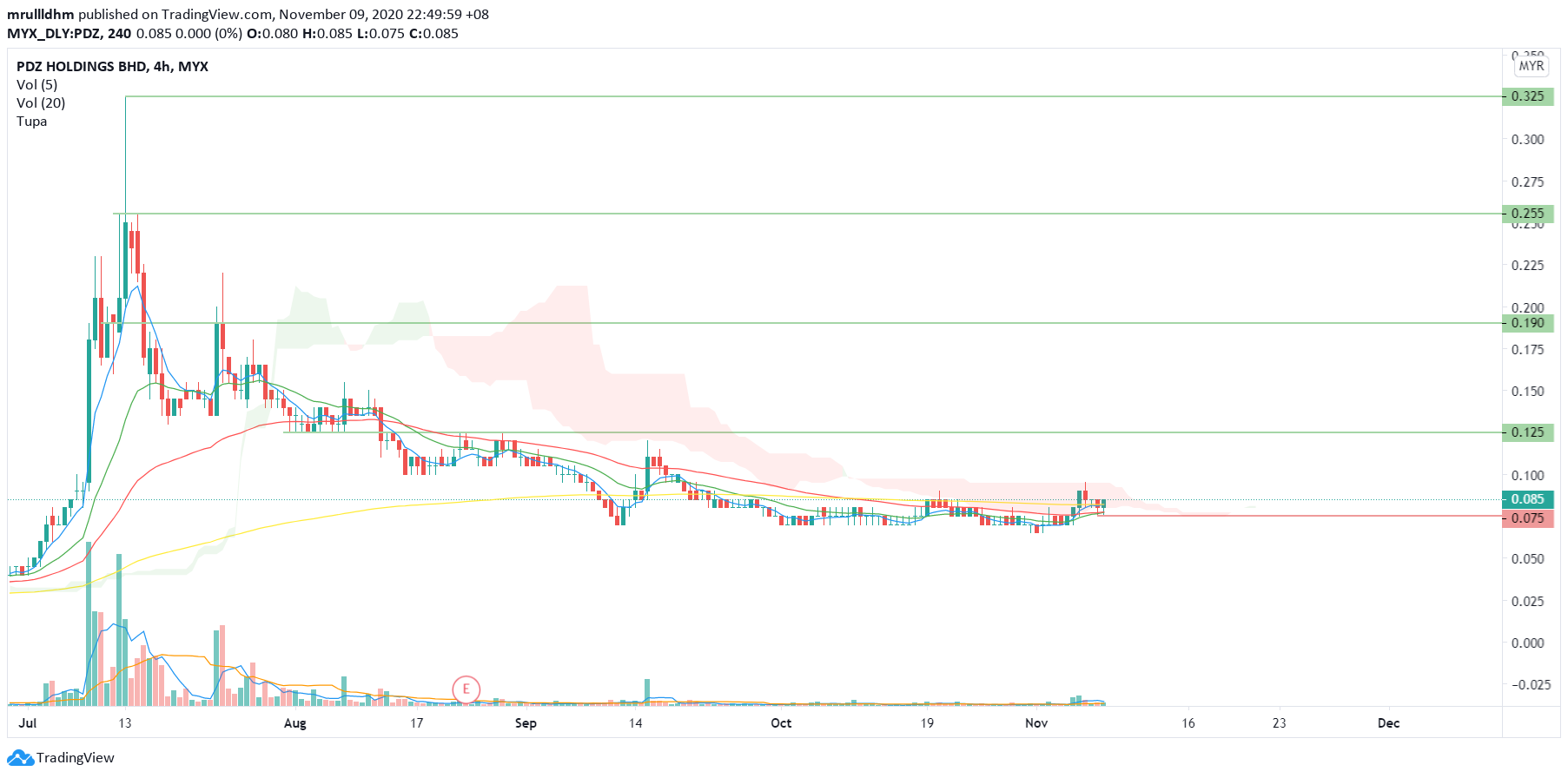
Task: Select the Tupa indicator legend
Action: pos(32,122)
